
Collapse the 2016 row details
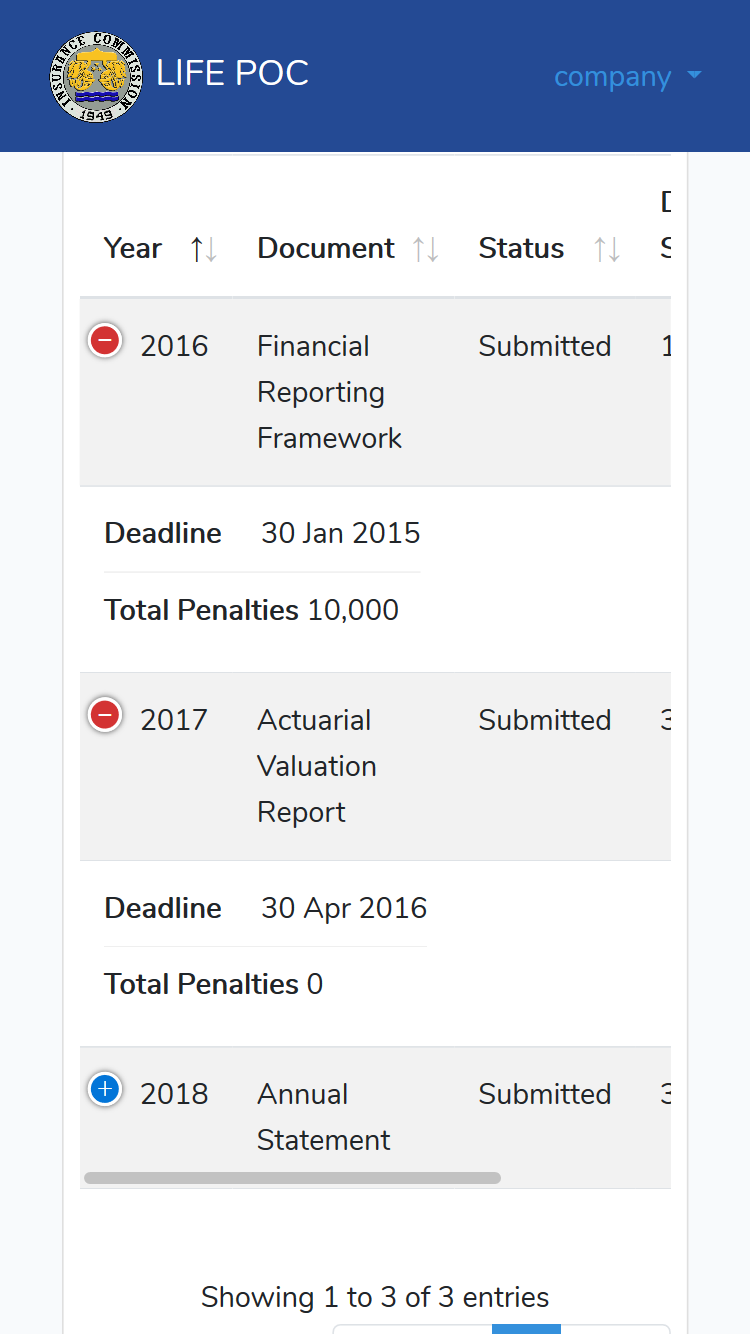pyautogui.click(x=105, y=341)
